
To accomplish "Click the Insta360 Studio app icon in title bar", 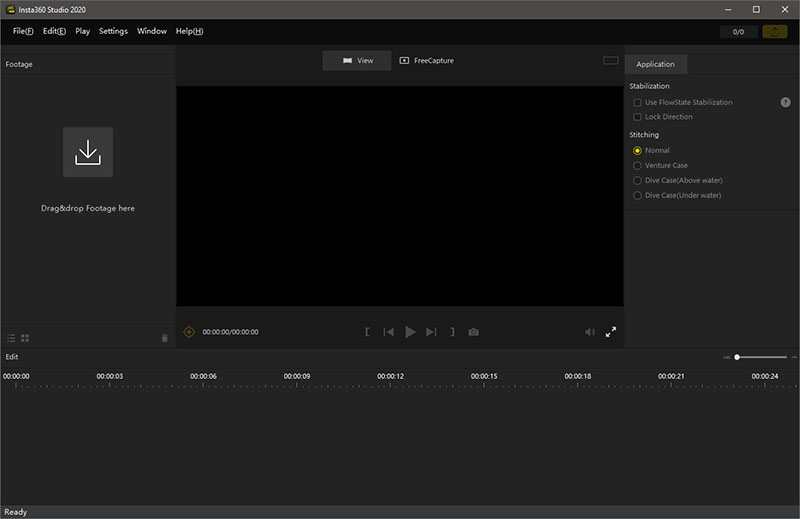I will point(10,9).
